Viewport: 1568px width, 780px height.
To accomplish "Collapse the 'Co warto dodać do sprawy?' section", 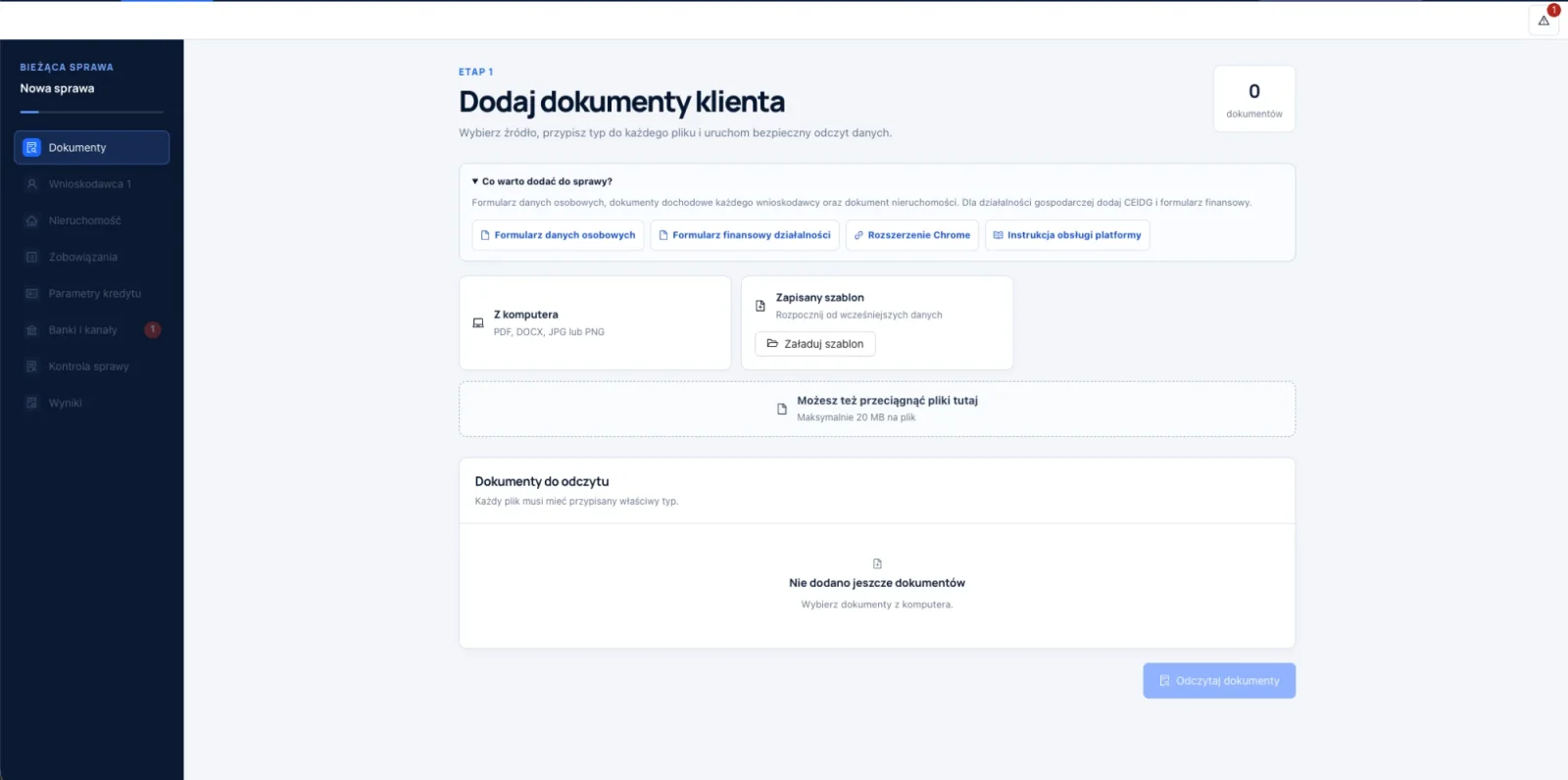I will (x=542, y=181).
